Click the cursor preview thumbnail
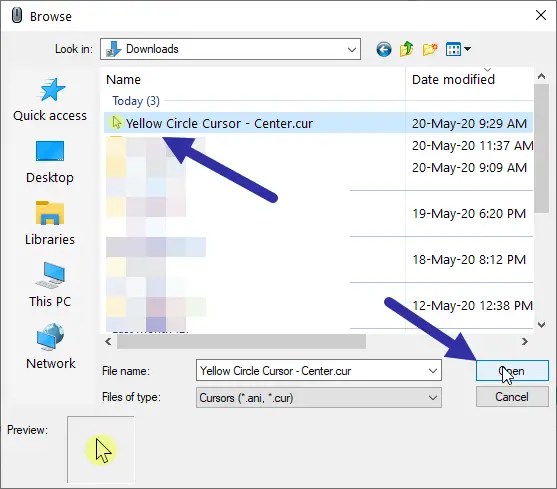 click(101, 450)
